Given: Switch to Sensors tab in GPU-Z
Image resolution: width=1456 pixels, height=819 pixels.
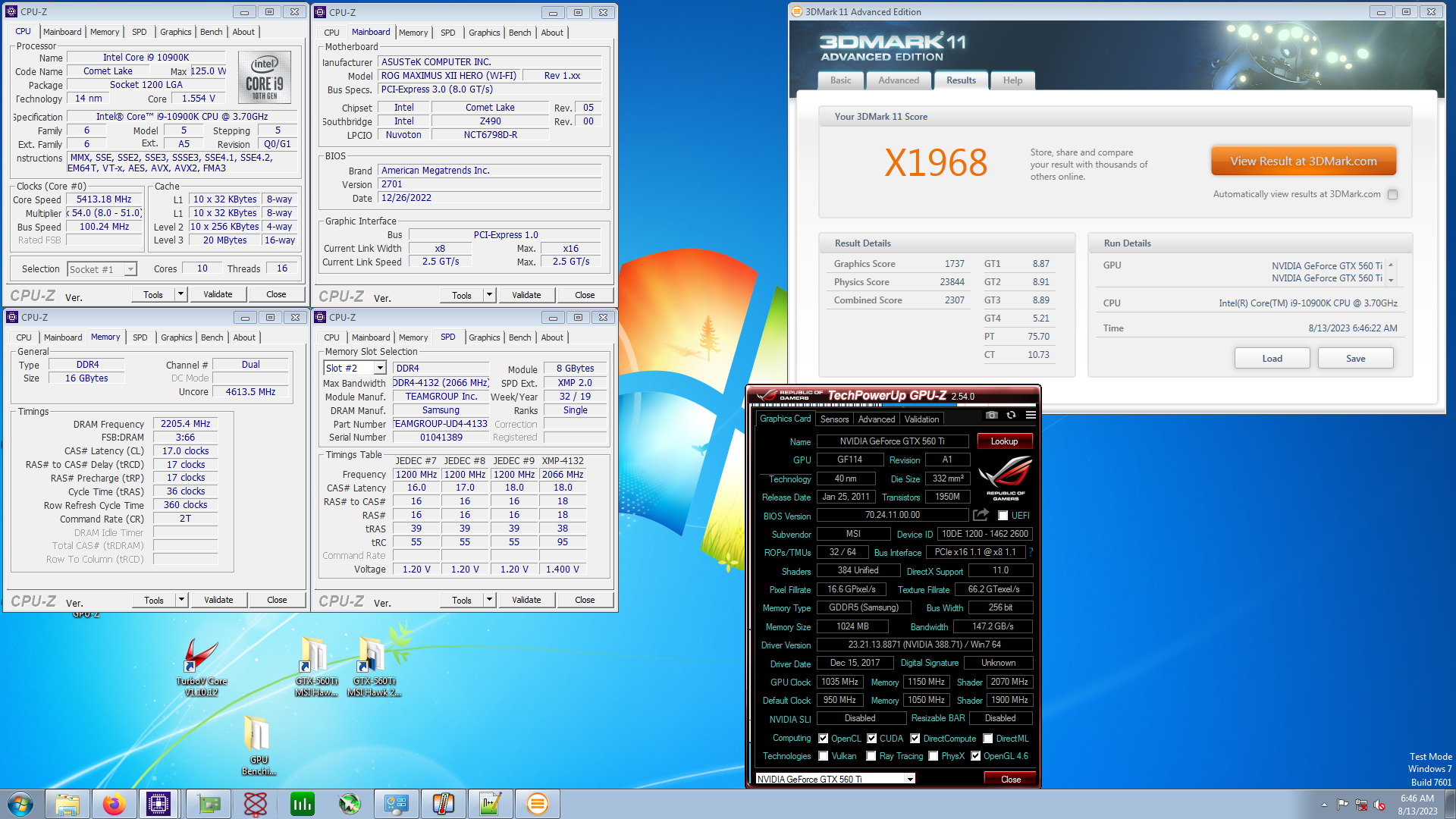Looking at the screenshot, I should coord(834,419).
